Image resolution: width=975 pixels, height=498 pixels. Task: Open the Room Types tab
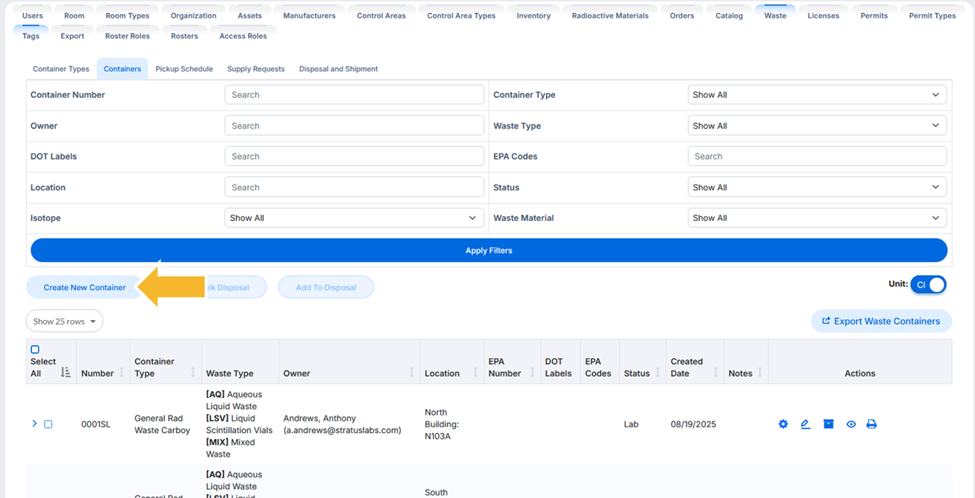127,16
